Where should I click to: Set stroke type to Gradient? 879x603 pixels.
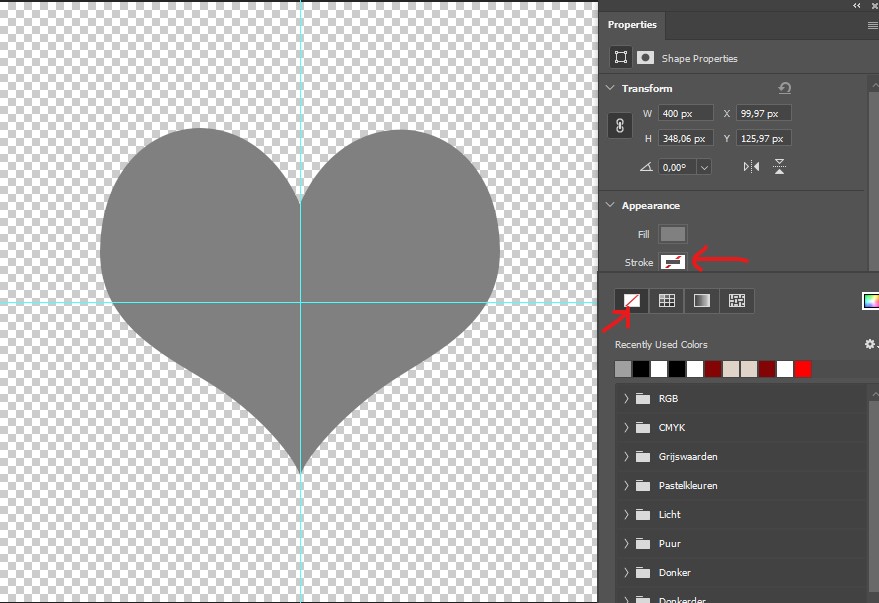click(x=702, y=301)
